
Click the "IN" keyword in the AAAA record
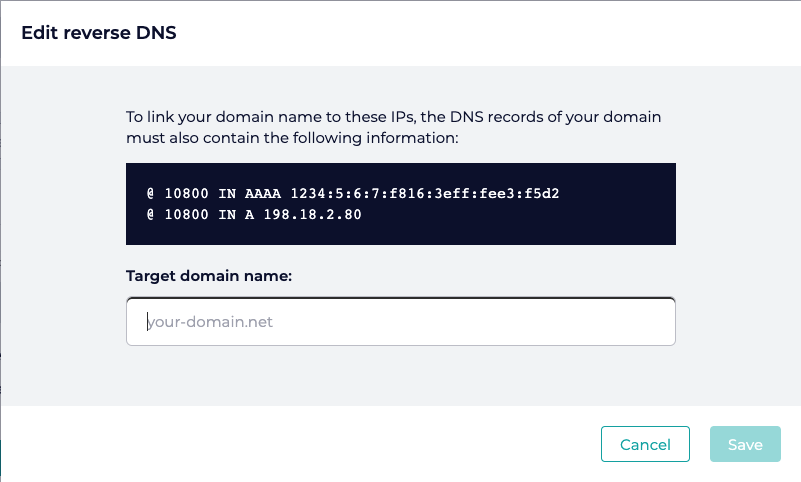tap(226, 194)
